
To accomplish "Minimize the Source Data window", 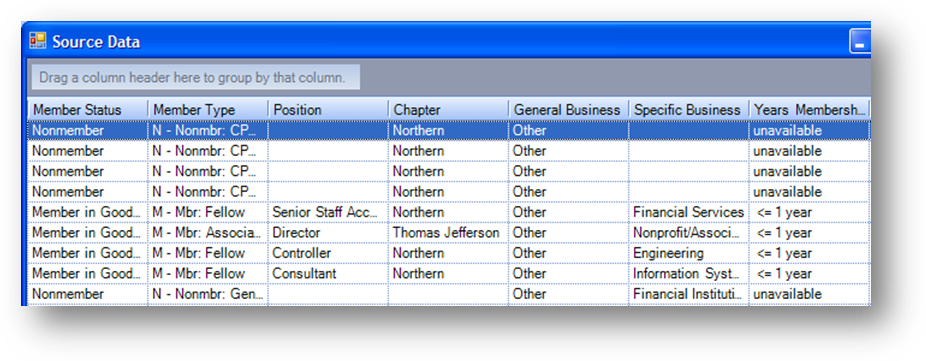I will coord(860,43).
